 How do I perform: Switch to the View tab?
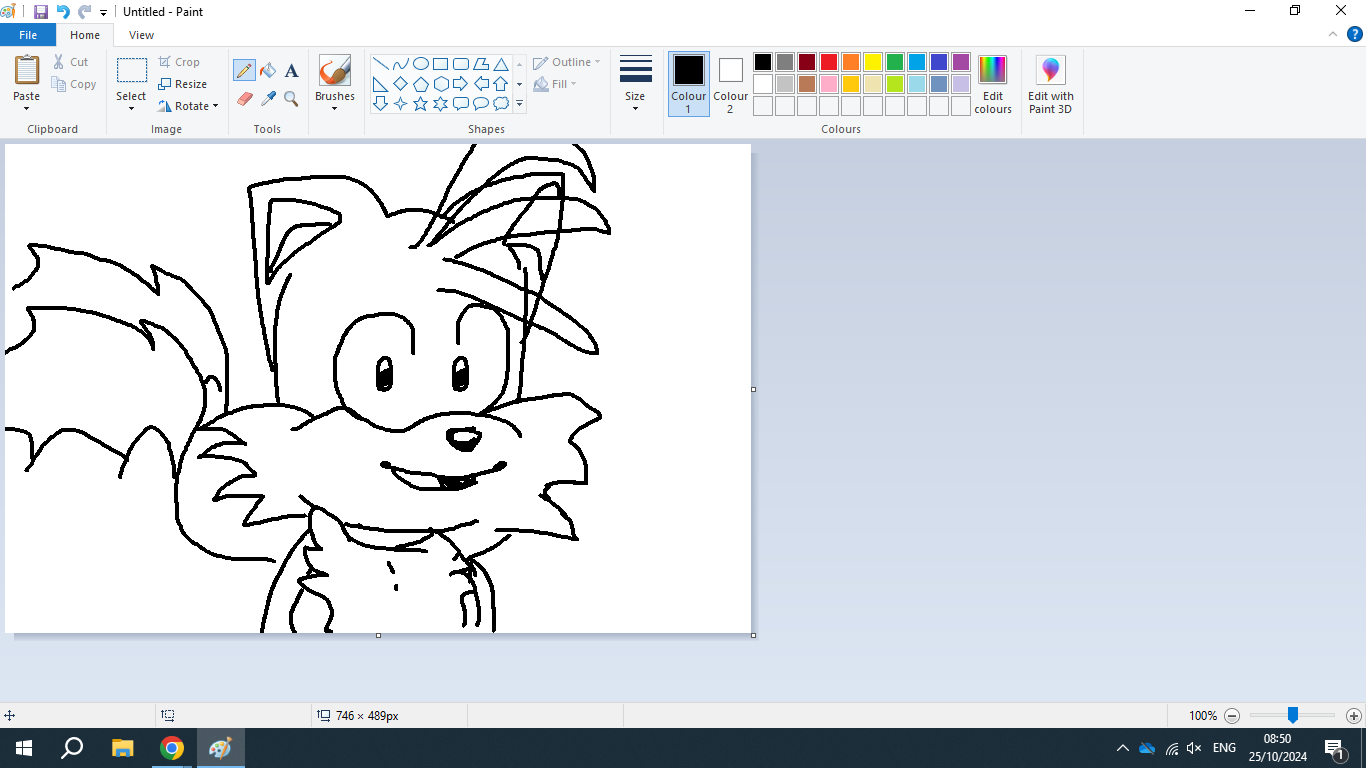coord(142,35)
